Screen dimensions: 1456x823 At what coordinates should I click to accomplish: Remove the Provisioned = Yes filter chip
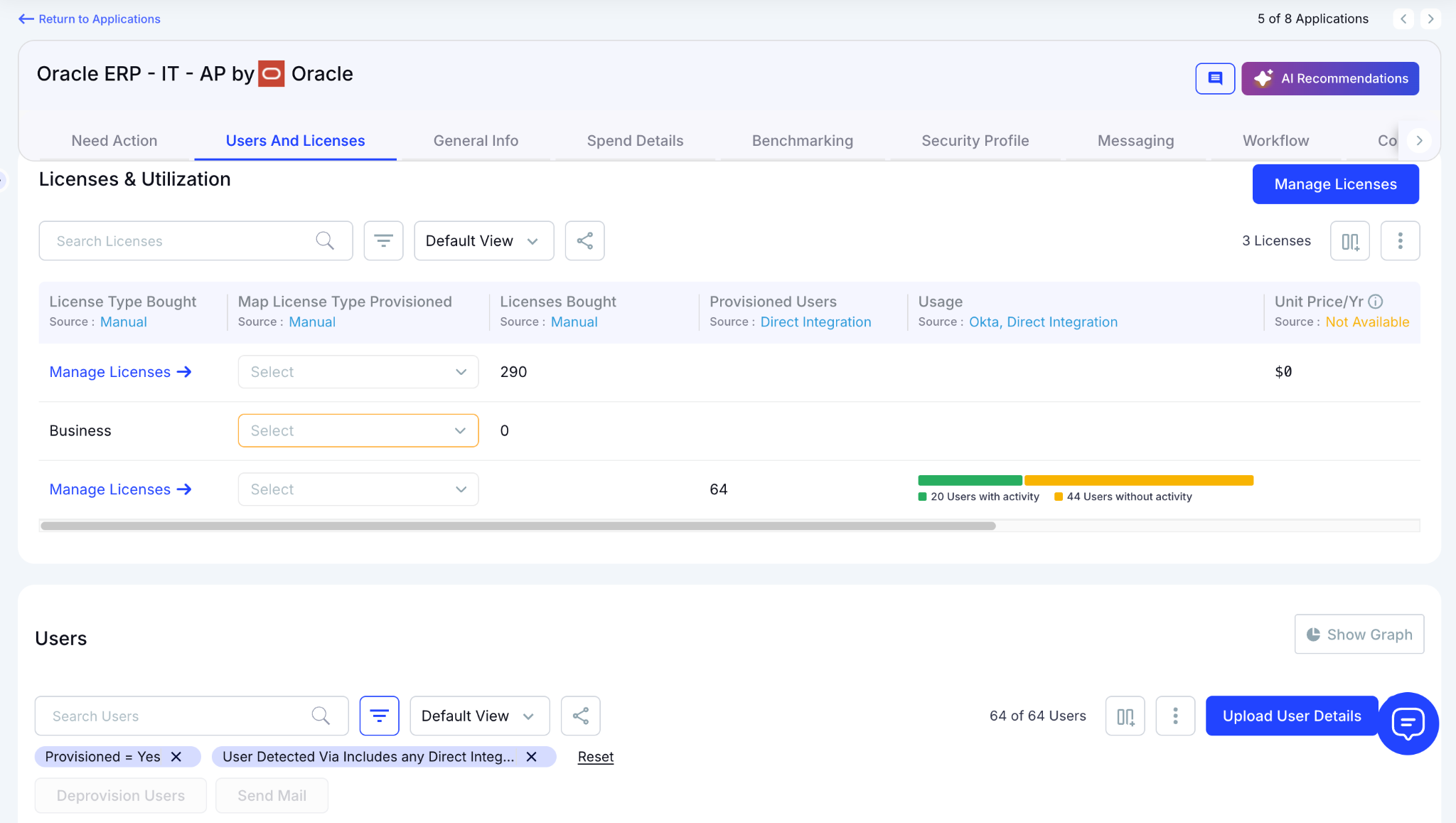point(176,757)
